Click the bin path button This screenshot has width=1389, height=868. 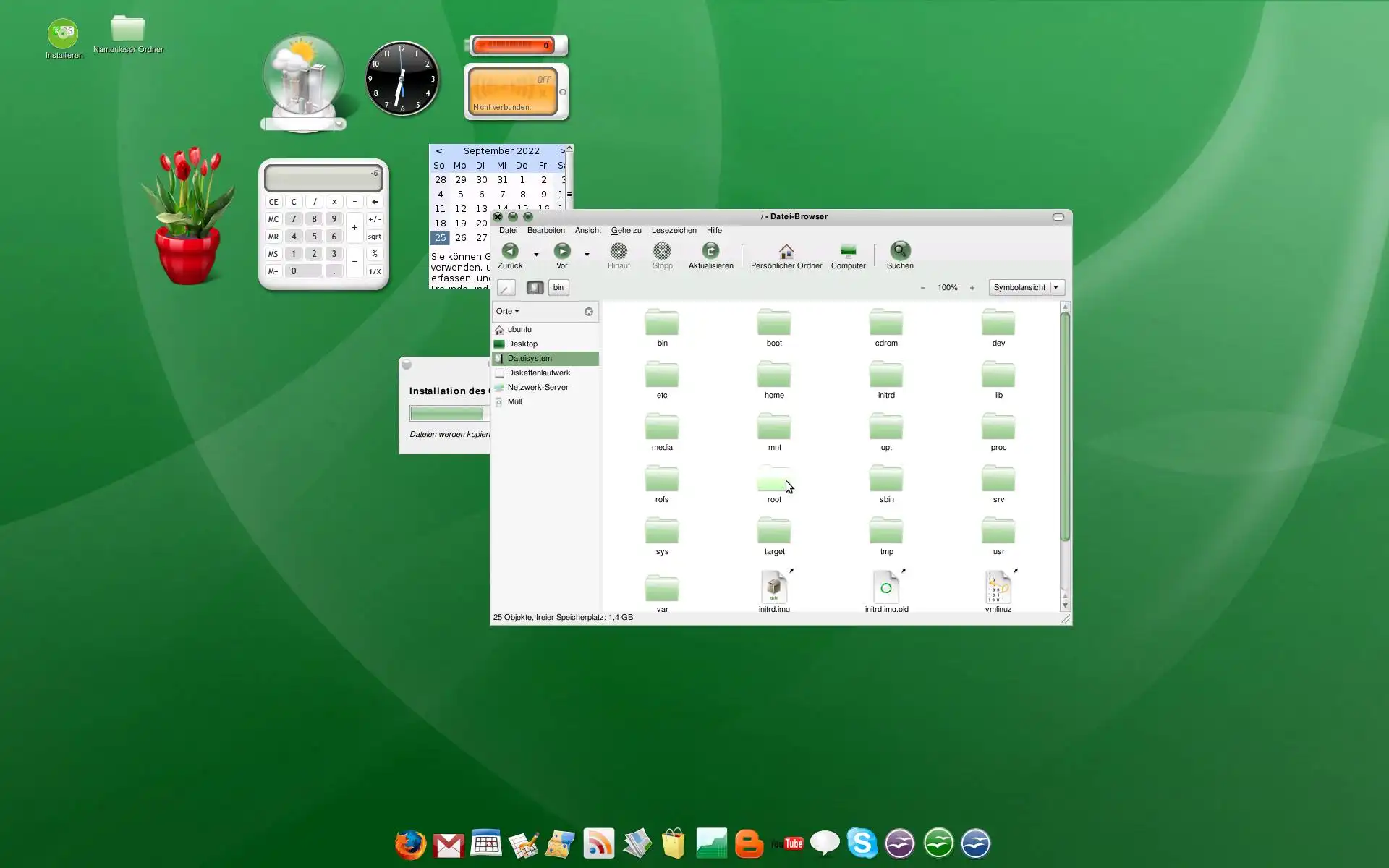pyautogui.click(x=558, y=288)
